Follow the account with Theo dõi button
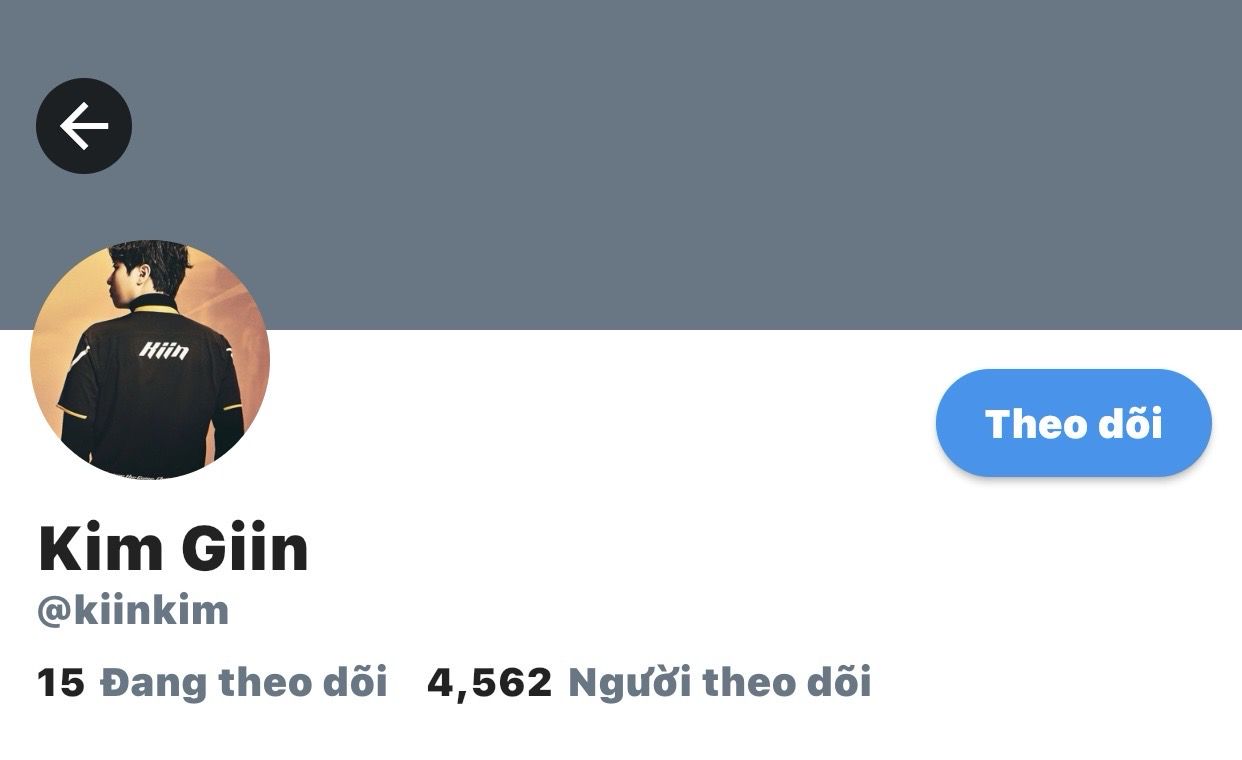Image resolution: width=1242 pixels, height=760 pixels. [x=1074, y=423]
